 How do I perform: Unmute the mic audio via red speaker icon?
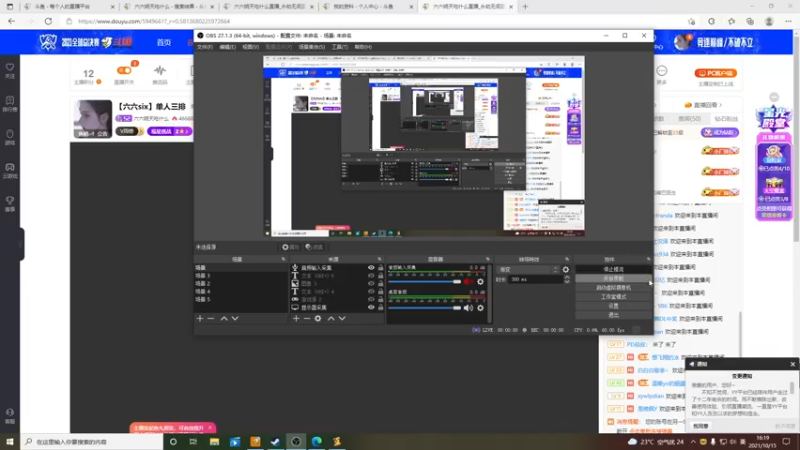pos(468,282)
